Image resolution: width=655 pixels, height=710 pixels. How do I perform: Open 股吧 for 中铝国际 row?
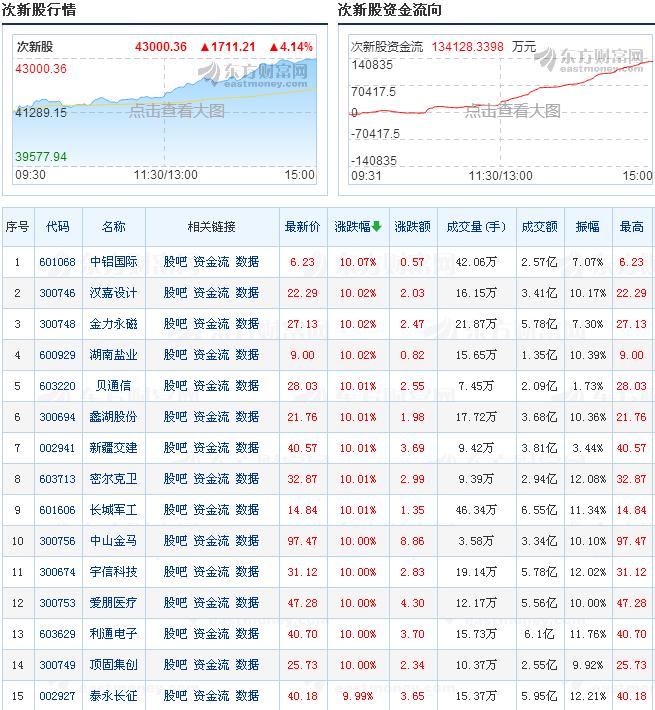[x=175, y=262]
